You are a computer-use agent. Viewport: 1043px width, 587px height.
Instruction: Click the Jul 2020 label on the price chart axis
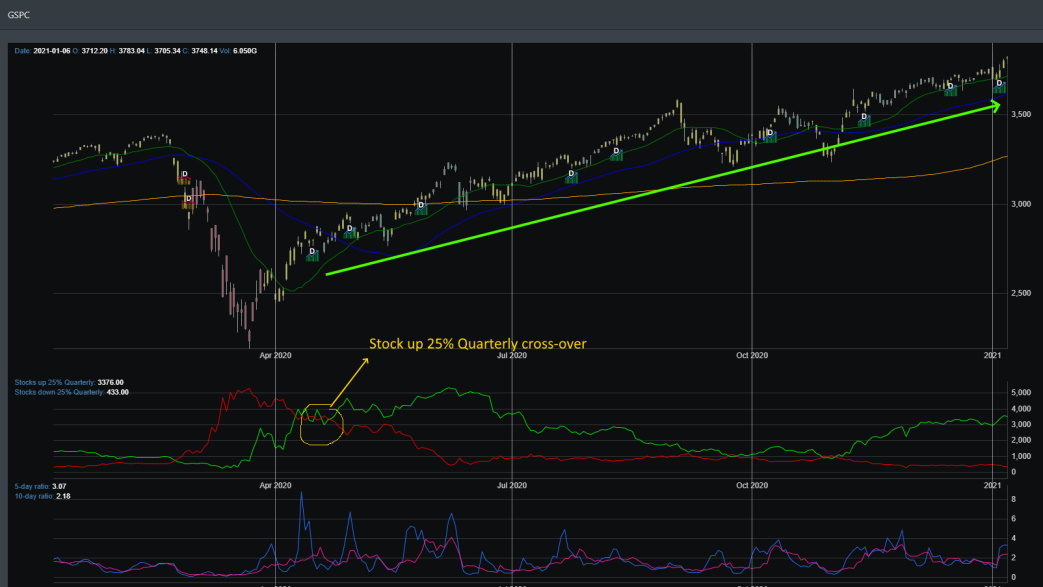tap(511, 355)
